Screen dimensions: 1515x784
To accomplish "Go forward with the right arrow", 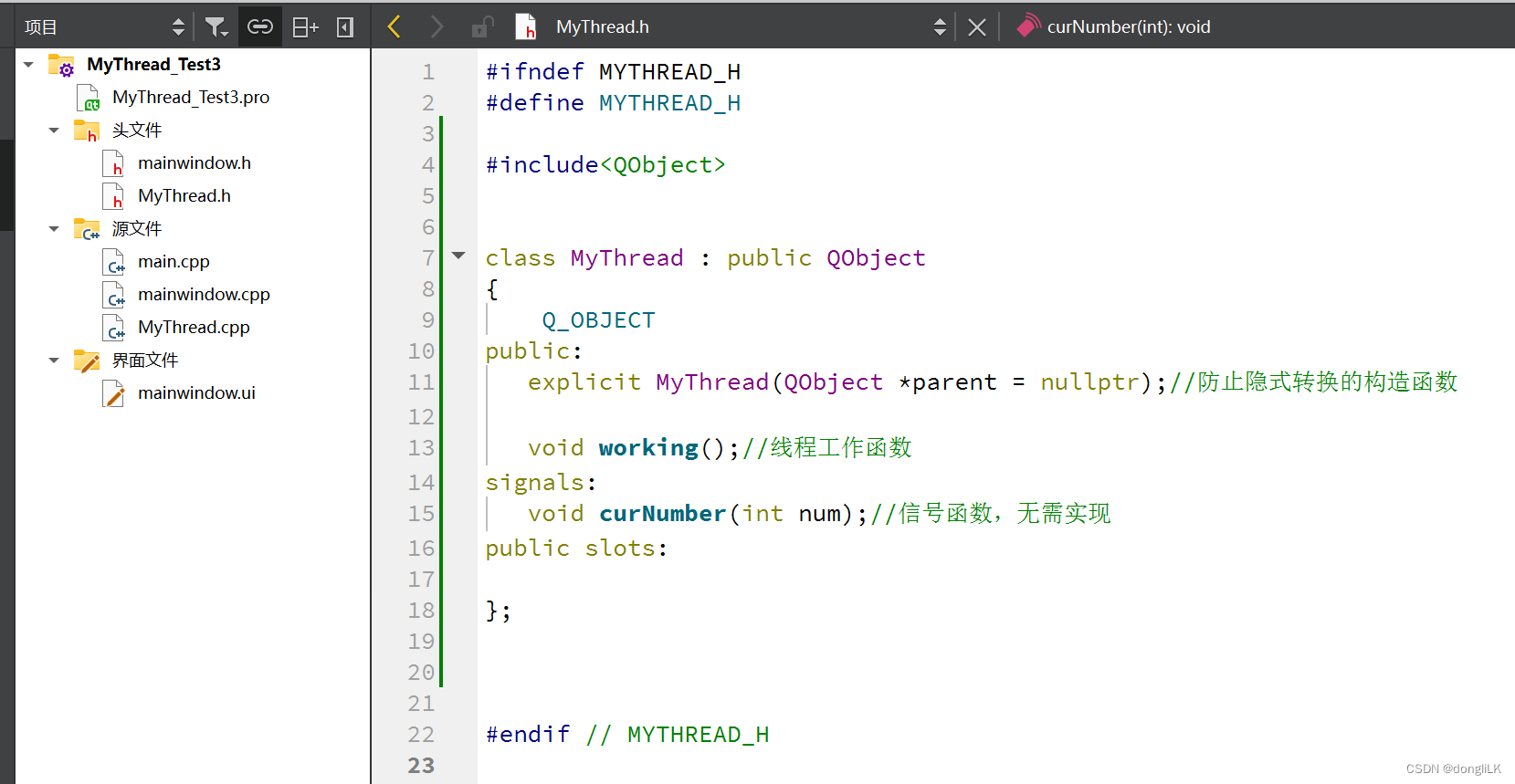I will 437,27.
